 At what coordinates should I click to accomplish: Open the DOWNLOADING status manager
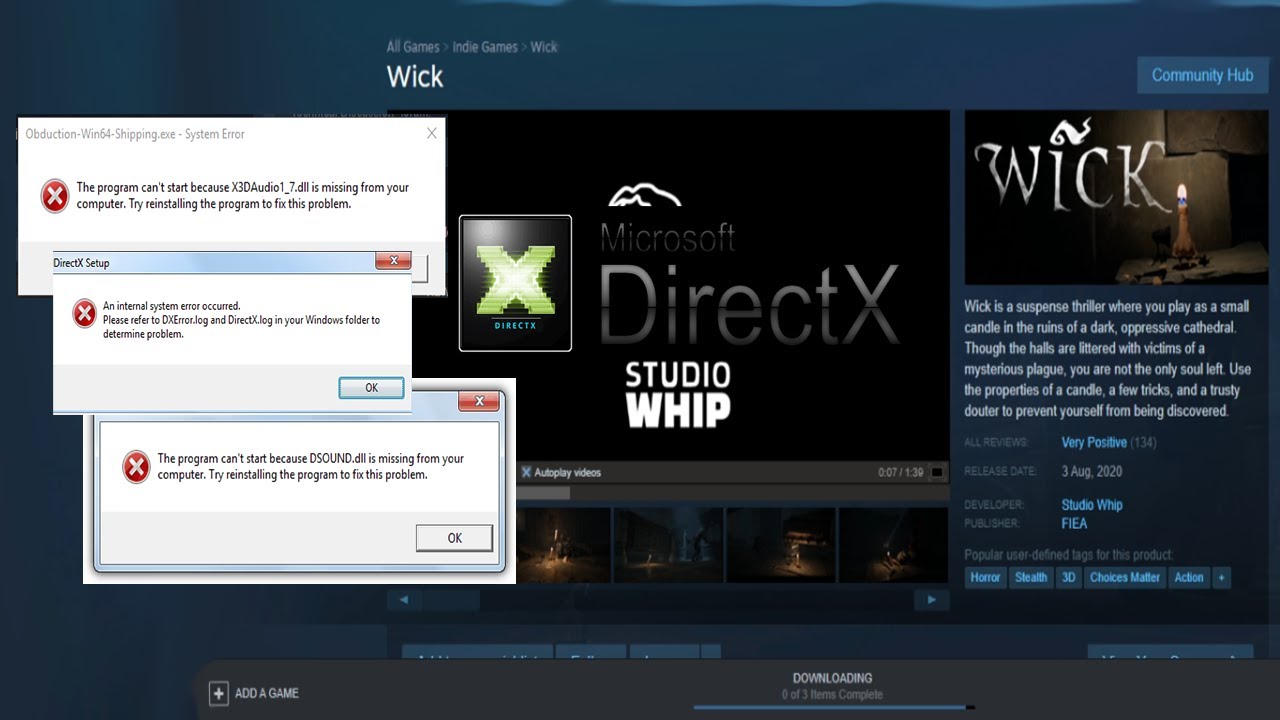click(832, 678)
